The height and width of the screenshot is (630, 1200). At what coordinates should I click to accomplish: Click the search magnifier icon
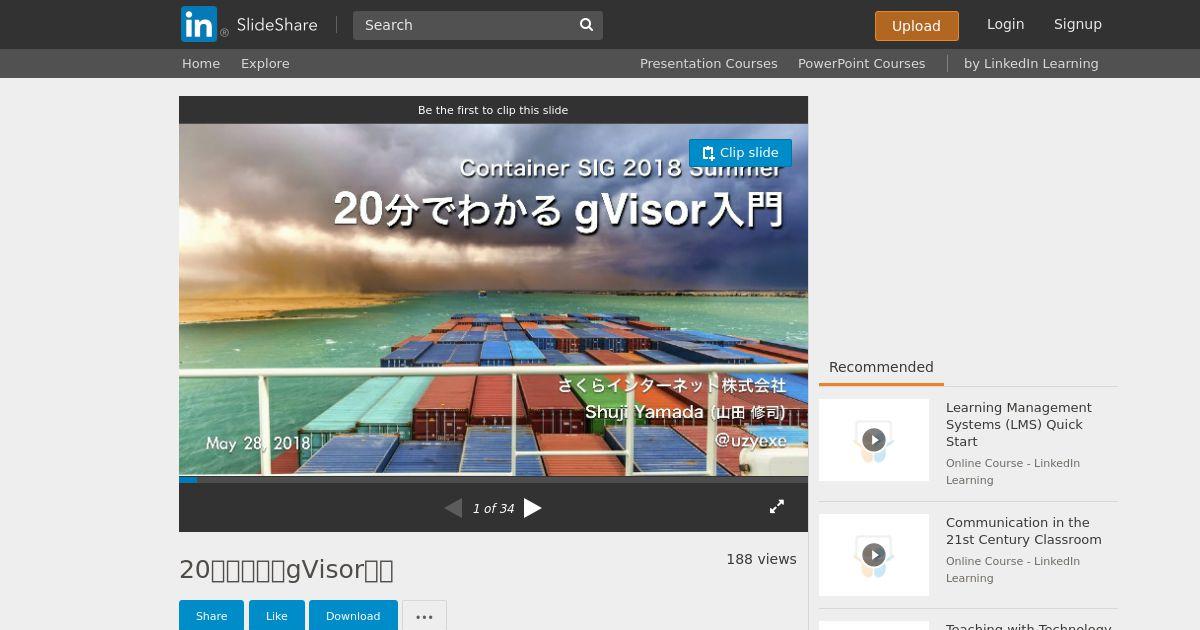click(587, 25)
